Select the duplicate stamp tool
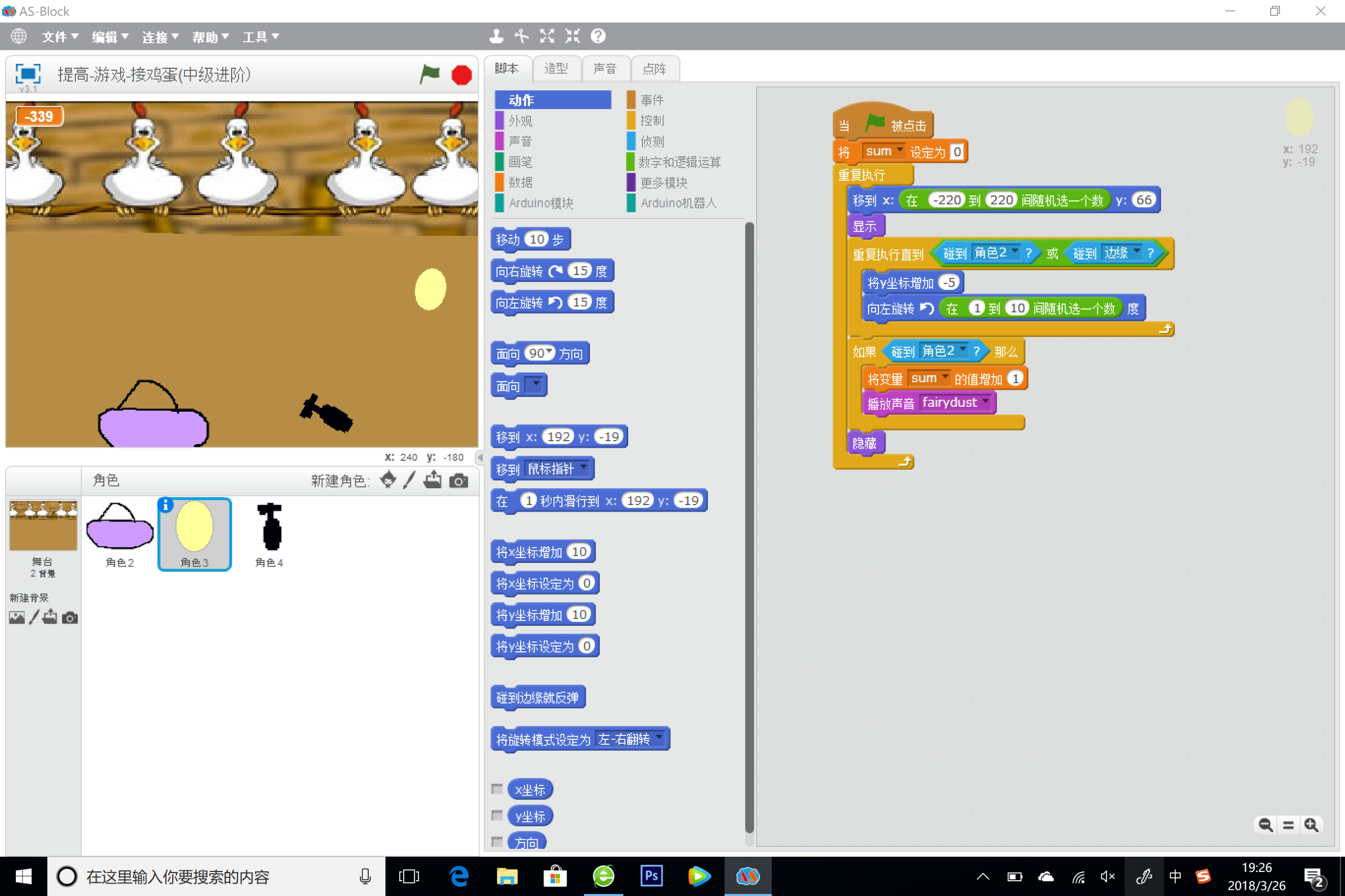Viewport: 1345px width, 896px height. (496, 37)
